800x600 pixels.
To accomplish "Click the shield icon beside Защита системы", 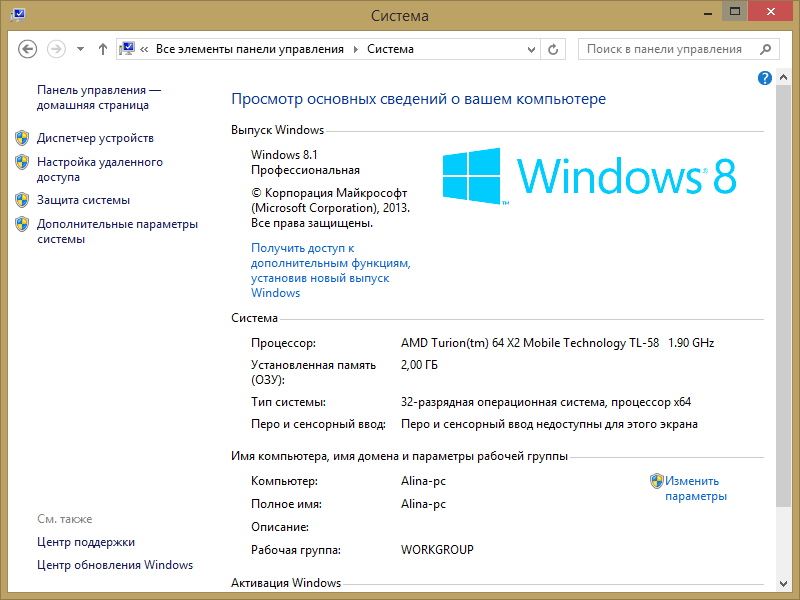I will coord(22,200).
